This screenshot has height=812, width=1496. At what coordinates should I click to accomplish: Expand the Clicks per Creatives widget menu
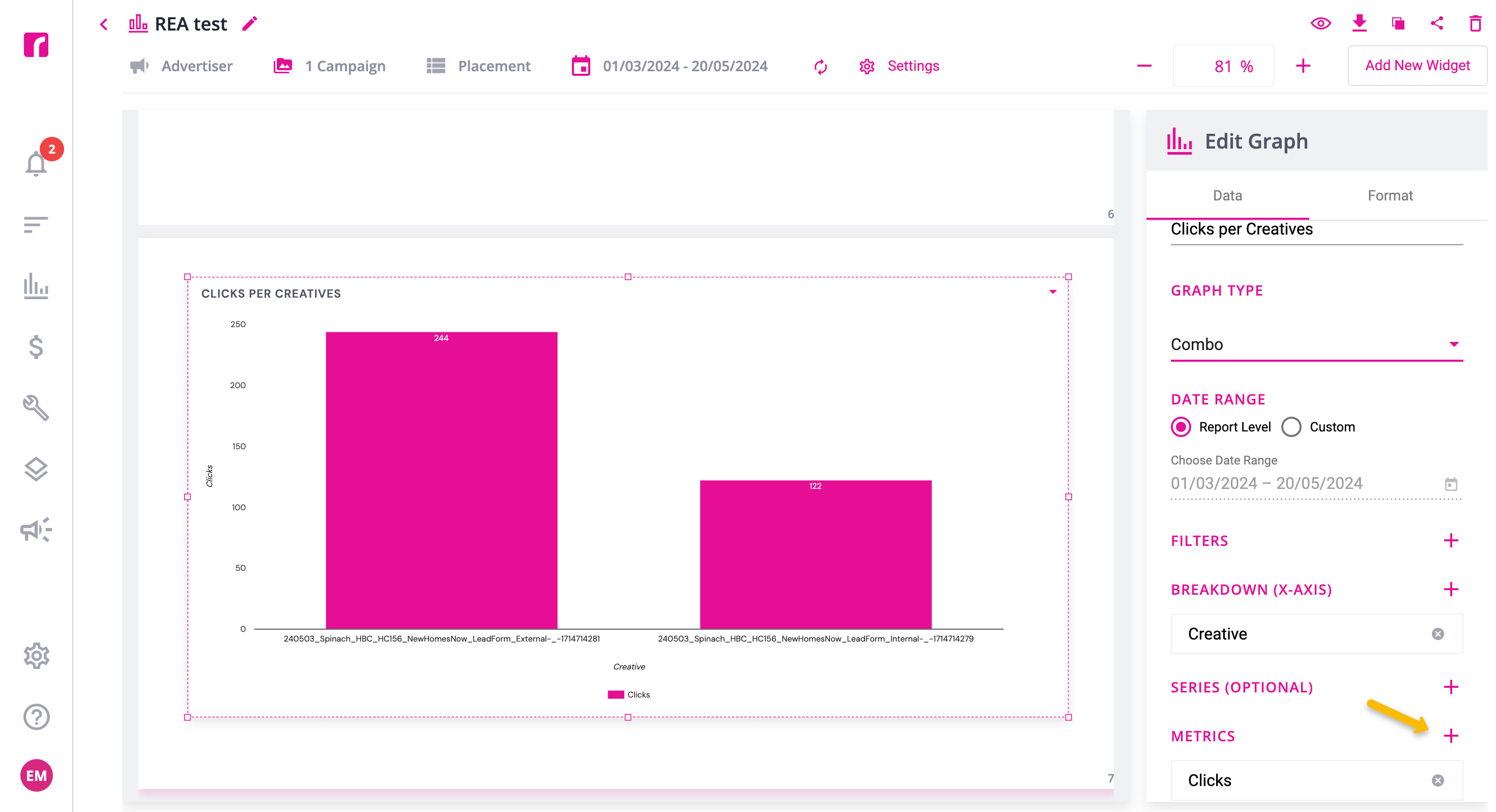pyautogui.click(x=1052, y=292)
